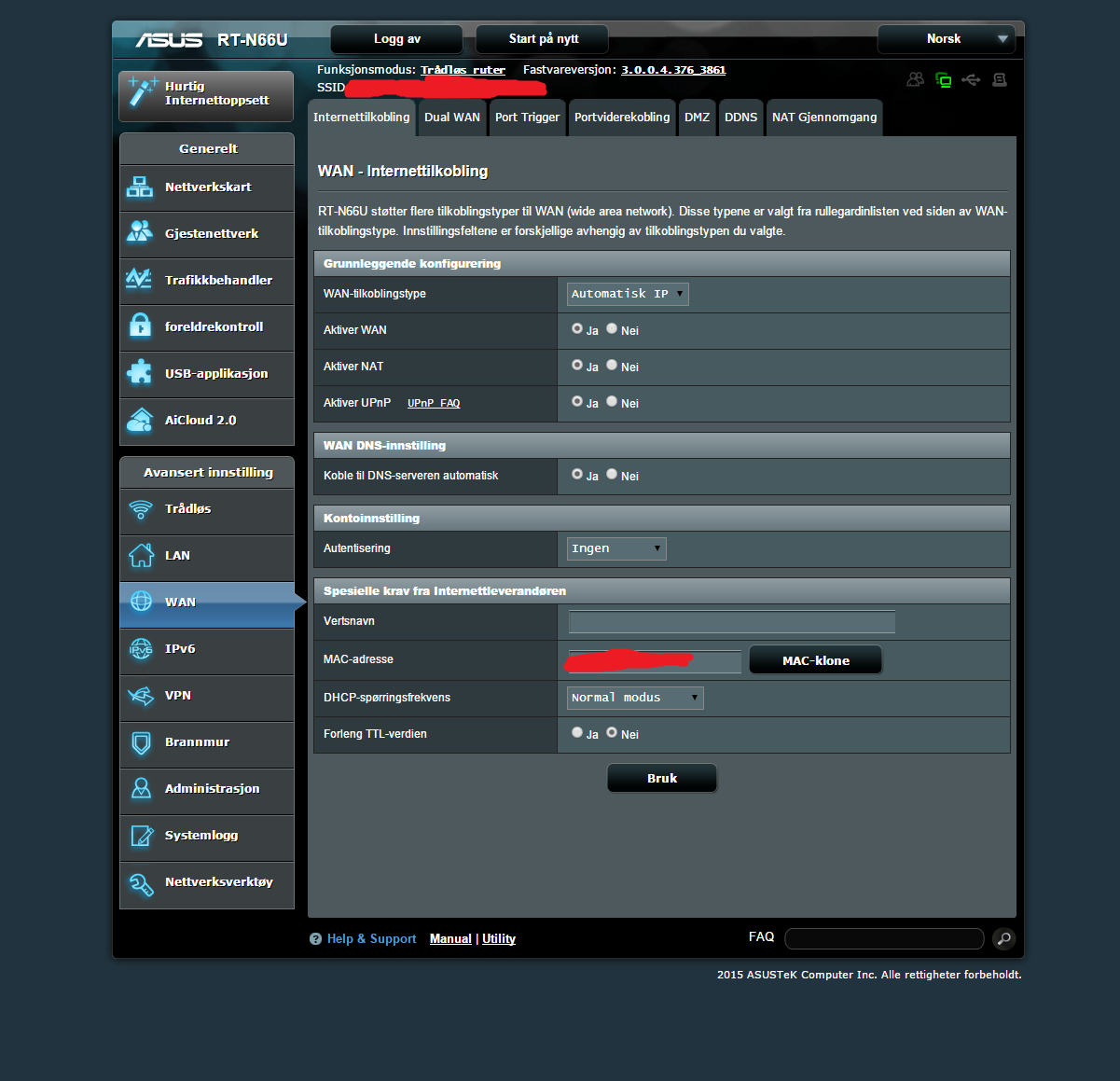Screen dimensions: 1120x1081
Task: Click the Brannmur shield icon
Action: [141, 742]
